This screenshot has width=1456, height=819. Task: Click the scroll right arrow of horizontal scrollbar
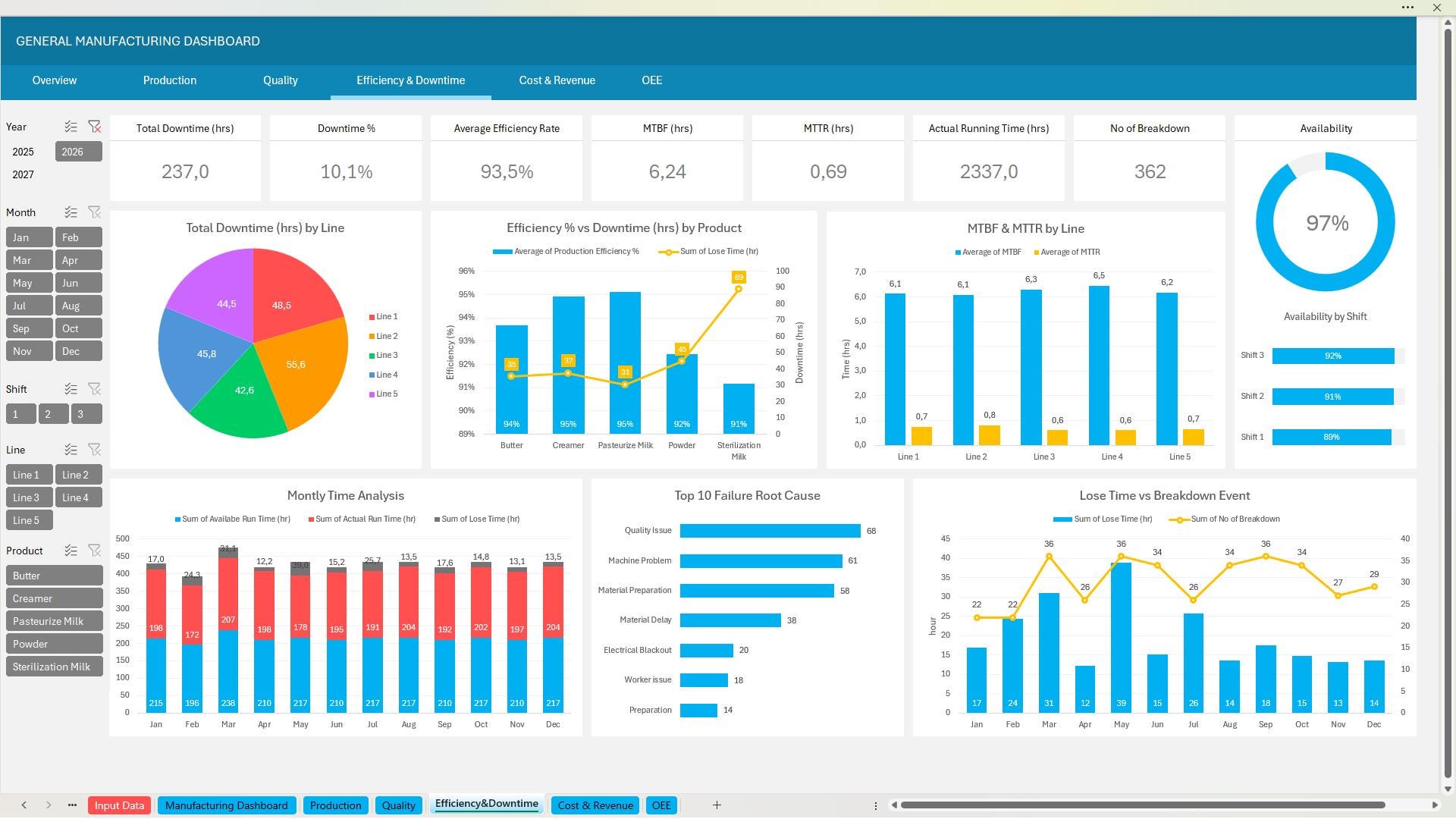point(1435,805)
